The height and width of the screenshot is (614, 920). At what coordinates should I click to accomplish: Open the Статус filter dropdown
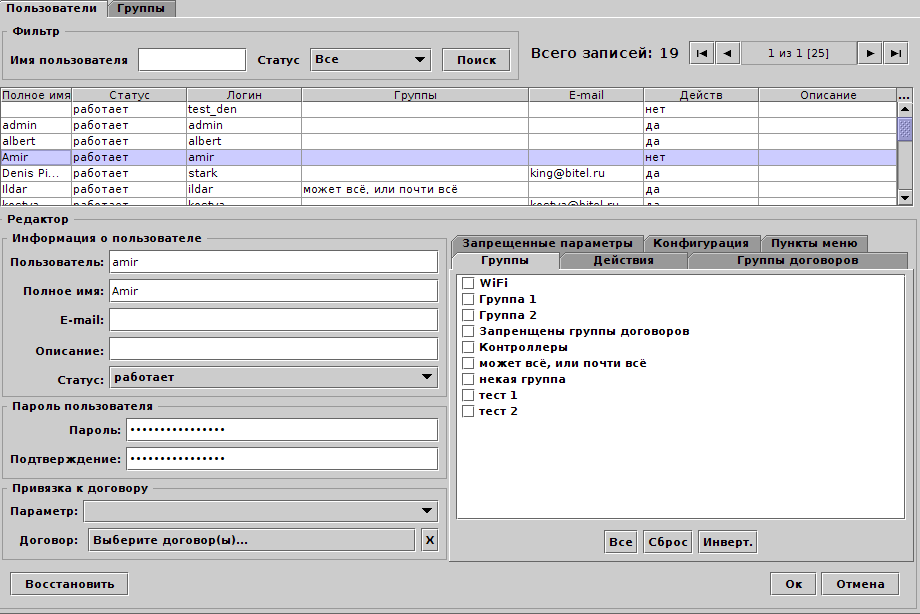370,60
